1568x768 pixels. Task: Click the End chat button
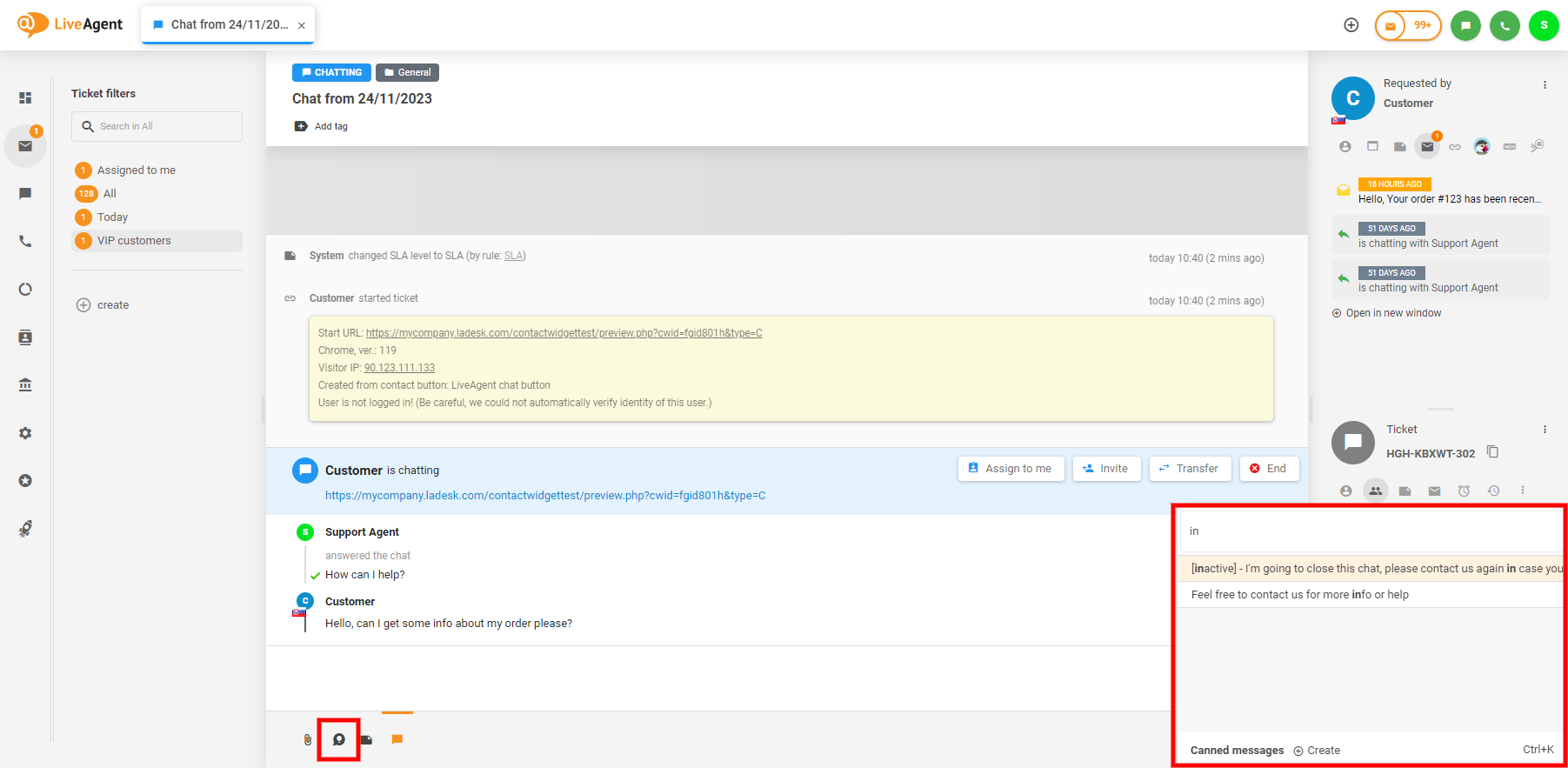pyautogui.click(x=1268, y=469)
